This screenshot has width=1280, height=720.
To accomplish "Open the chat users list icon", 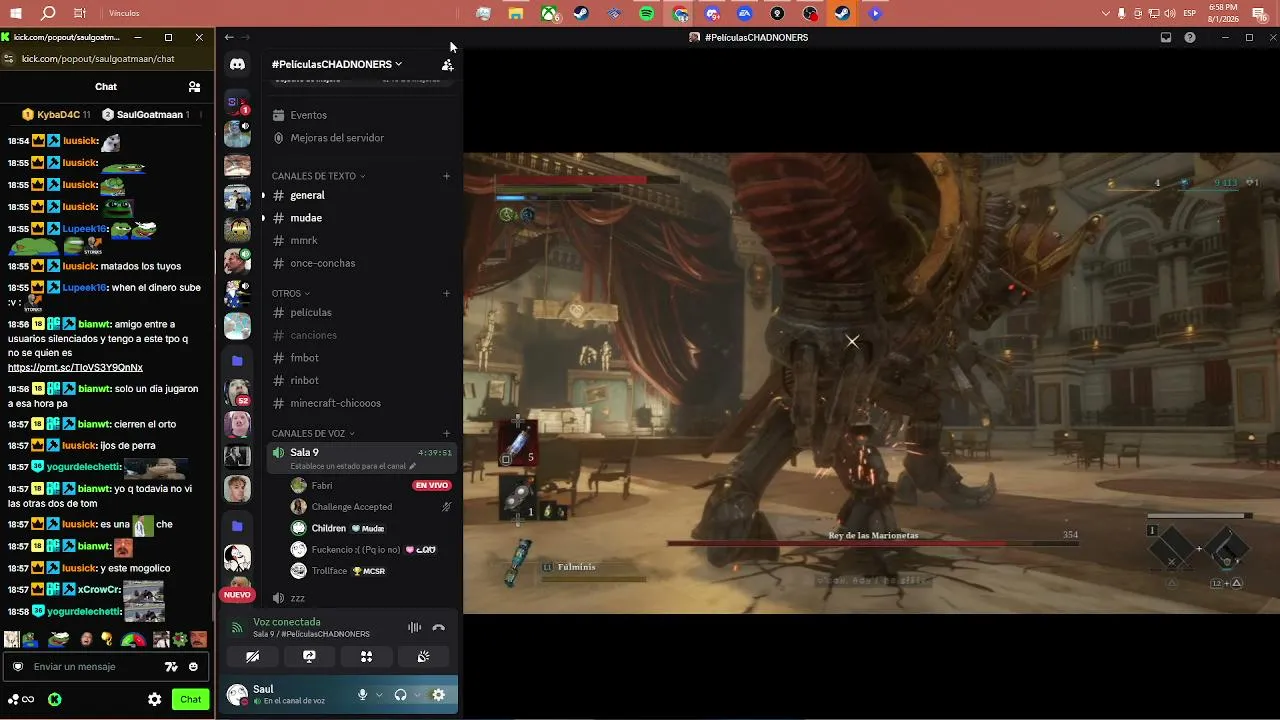I will pyautogui.click(x=194, y=87).
